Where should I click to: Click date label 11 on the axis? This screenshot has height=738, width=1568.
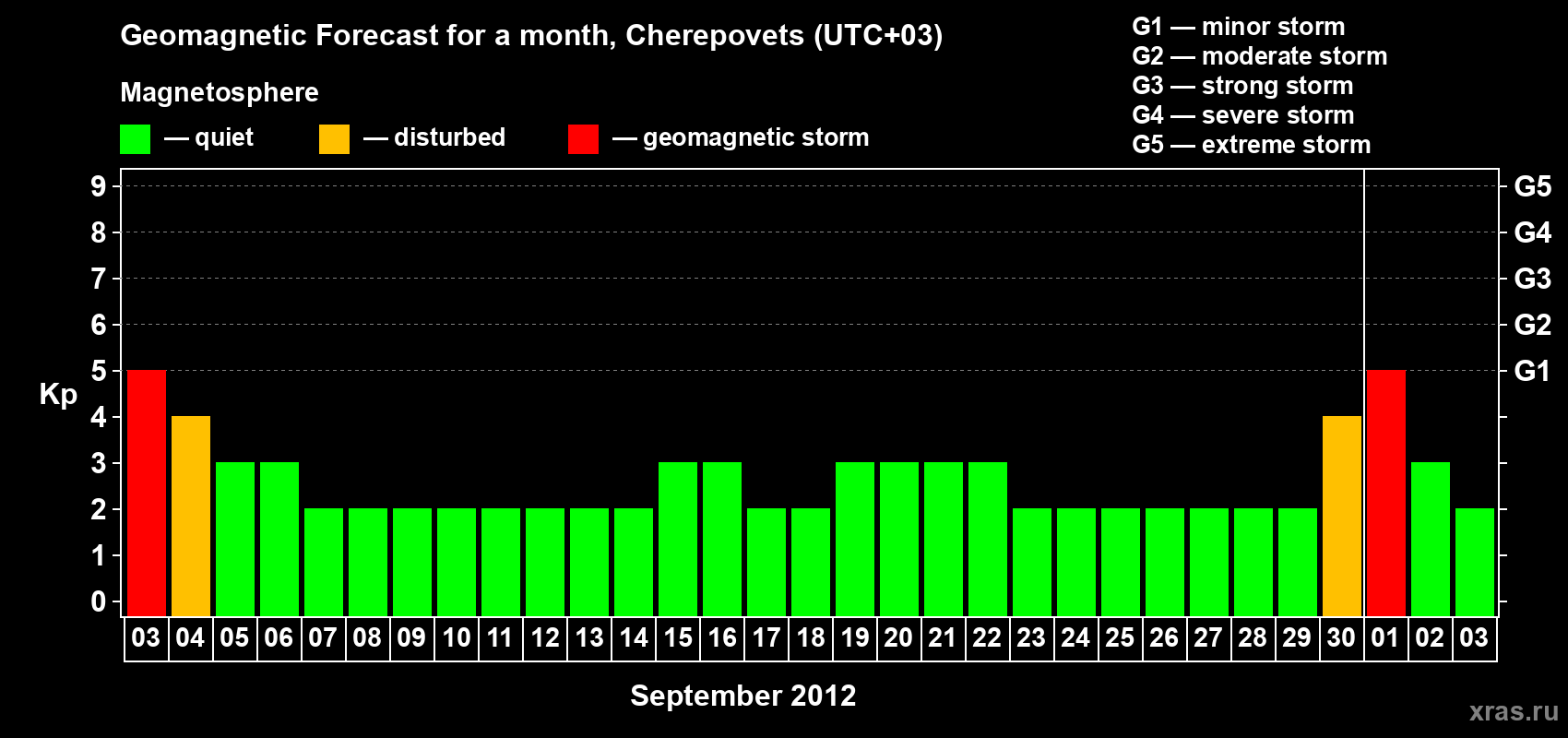tap(500, 638)
